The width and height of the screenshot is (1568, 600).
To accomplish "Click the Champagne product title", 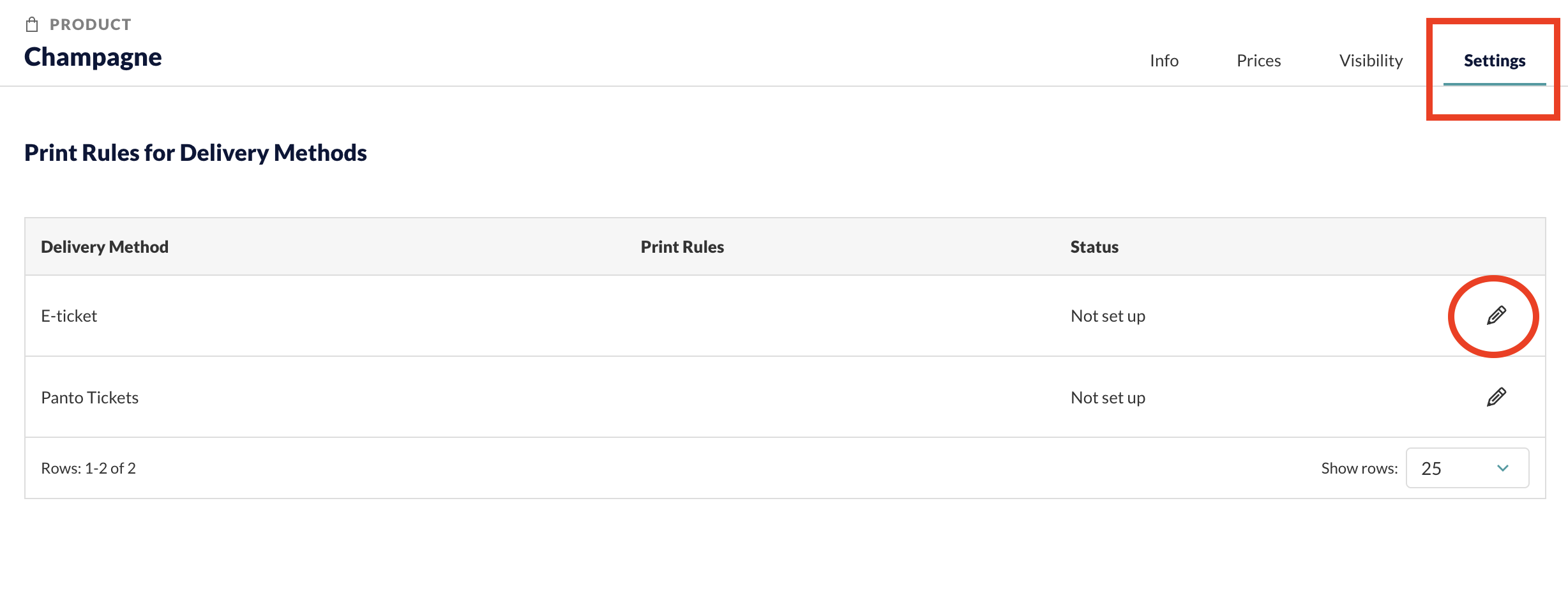I will [93, 57].
